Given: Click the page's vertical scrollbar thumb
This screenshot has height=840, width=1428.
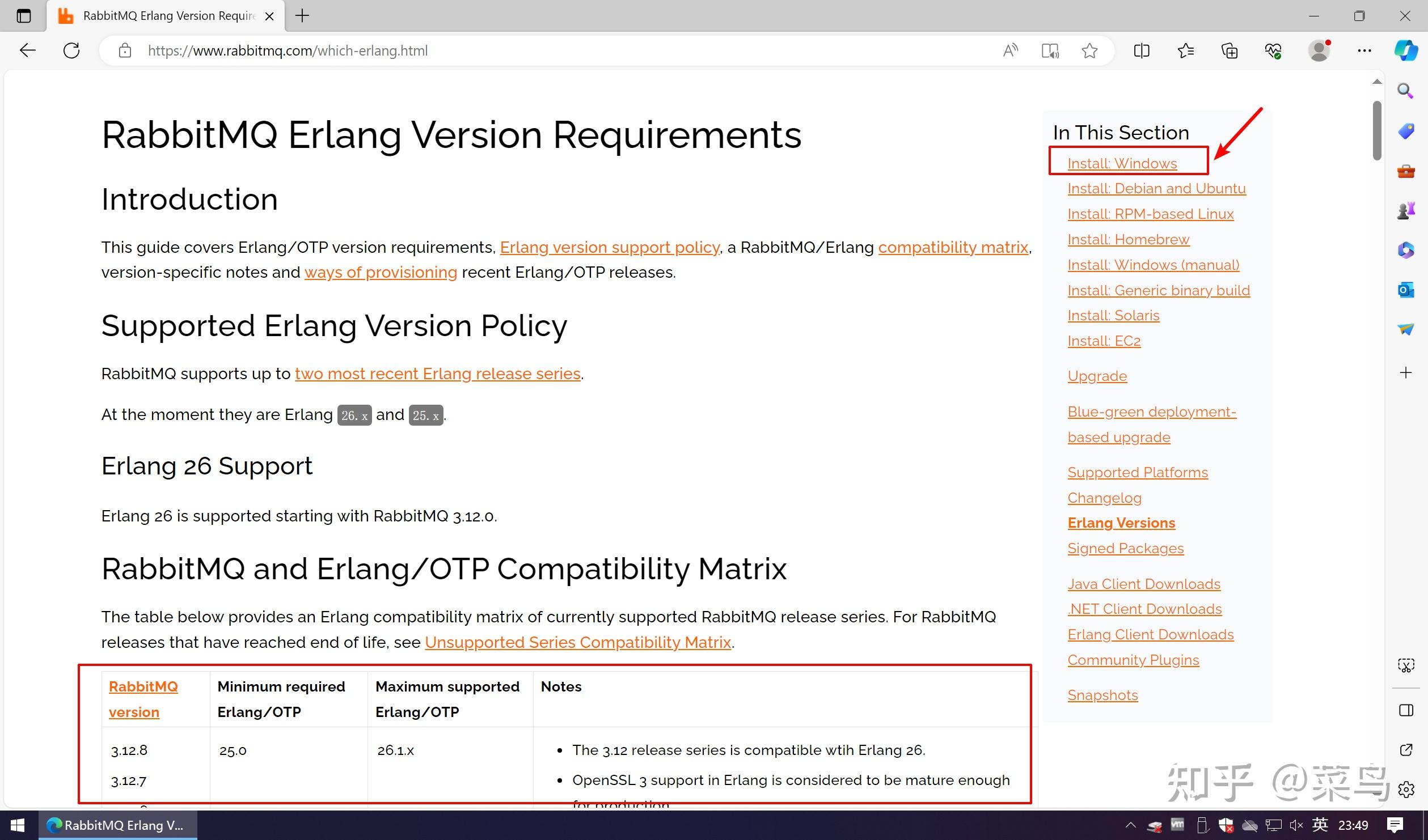Looking at the screenshot, I should coord(1377,130).
